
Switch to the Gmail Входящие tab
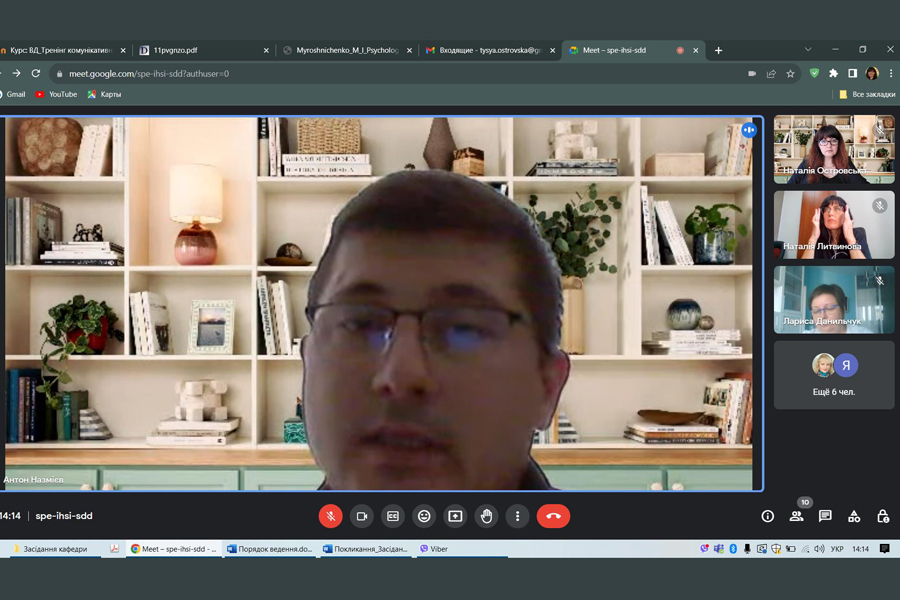point(483,50)
